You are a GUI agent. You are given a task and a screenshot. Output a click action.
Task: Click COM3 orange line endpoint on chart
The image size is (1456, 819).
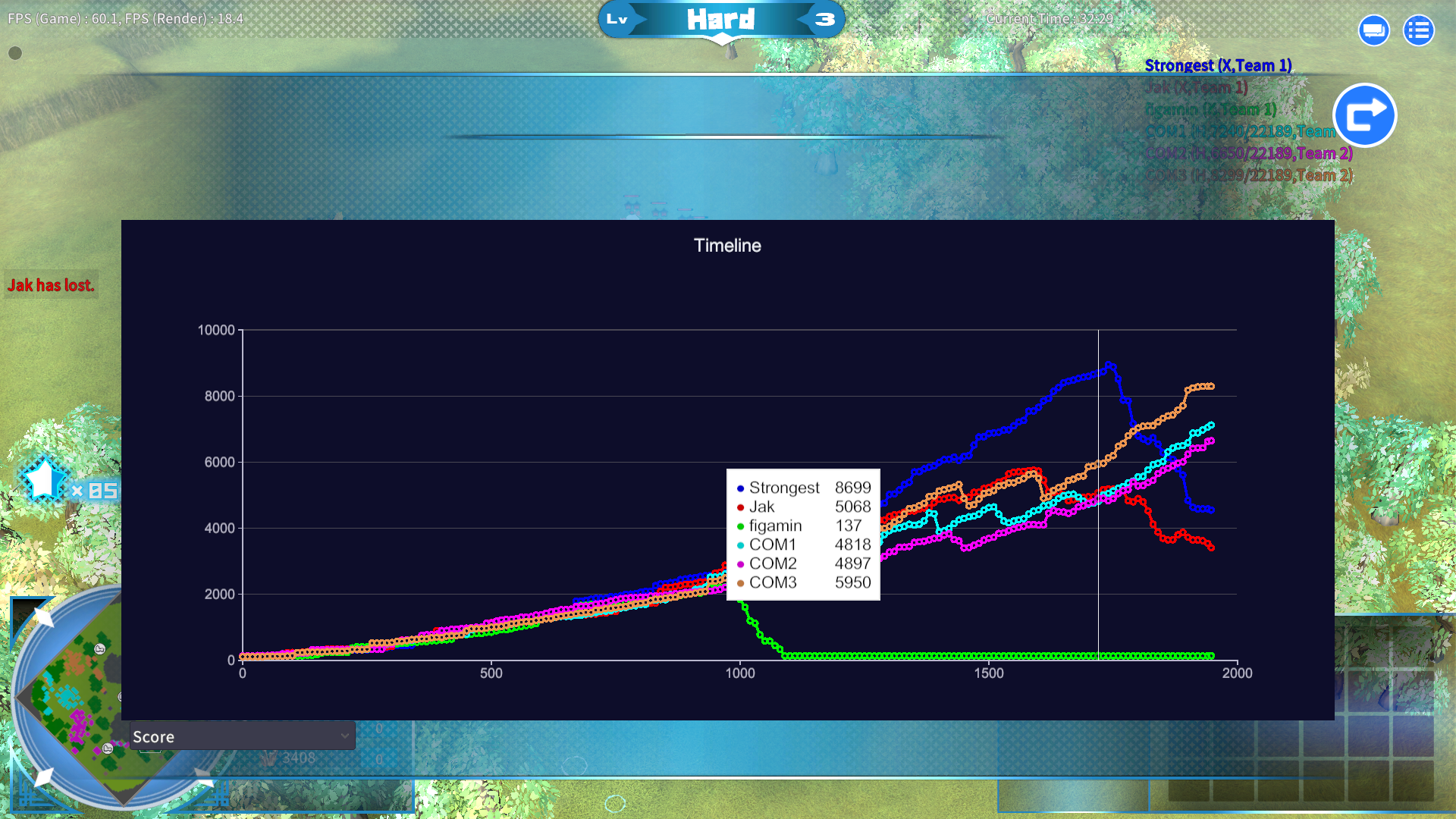tap(1210, 387)
